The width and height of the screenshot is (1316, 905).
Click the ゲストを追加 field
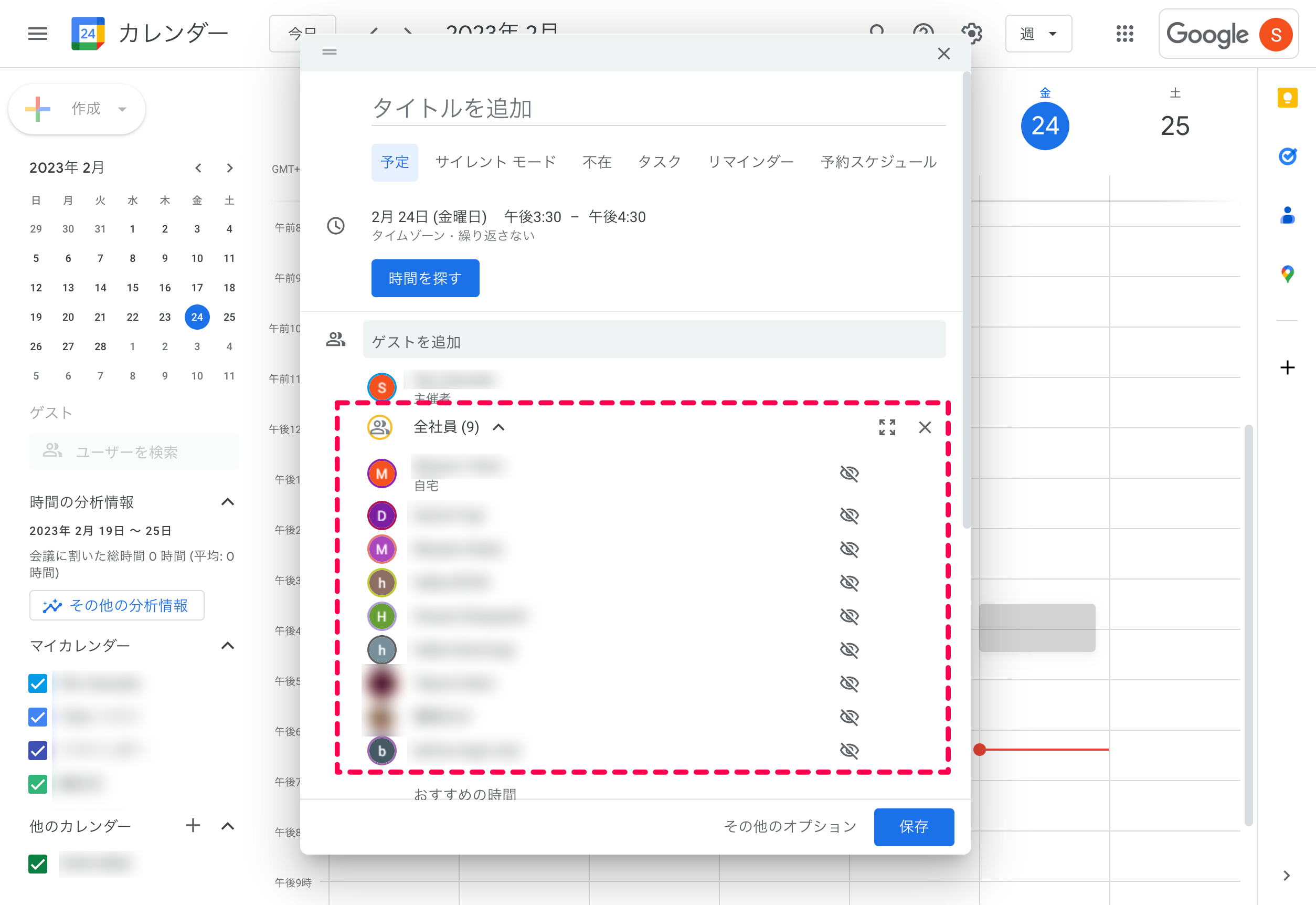point(654,340)
